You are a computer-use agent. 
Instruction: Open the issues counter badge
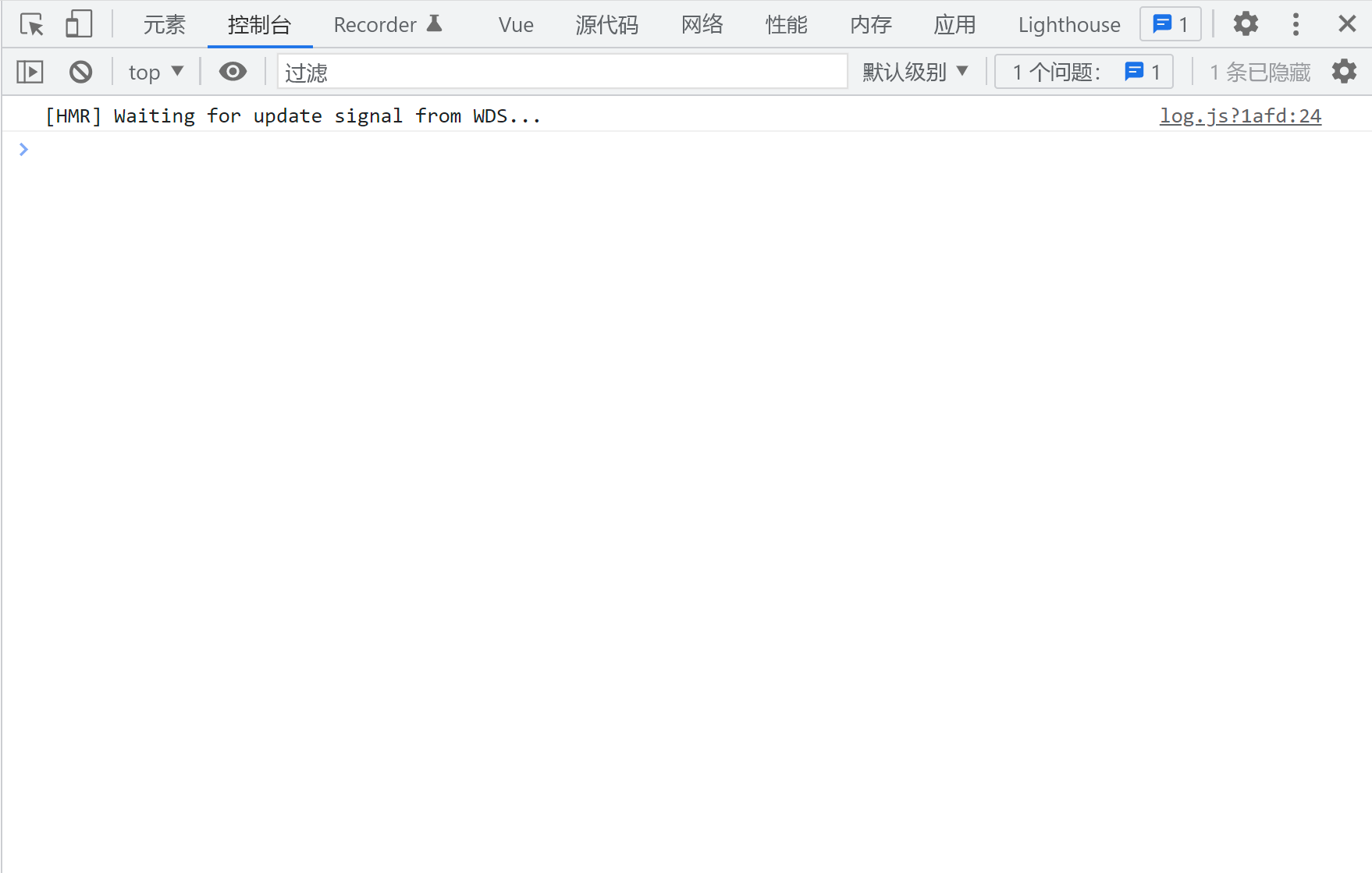pyautogui.click(x=1170, y=24)
